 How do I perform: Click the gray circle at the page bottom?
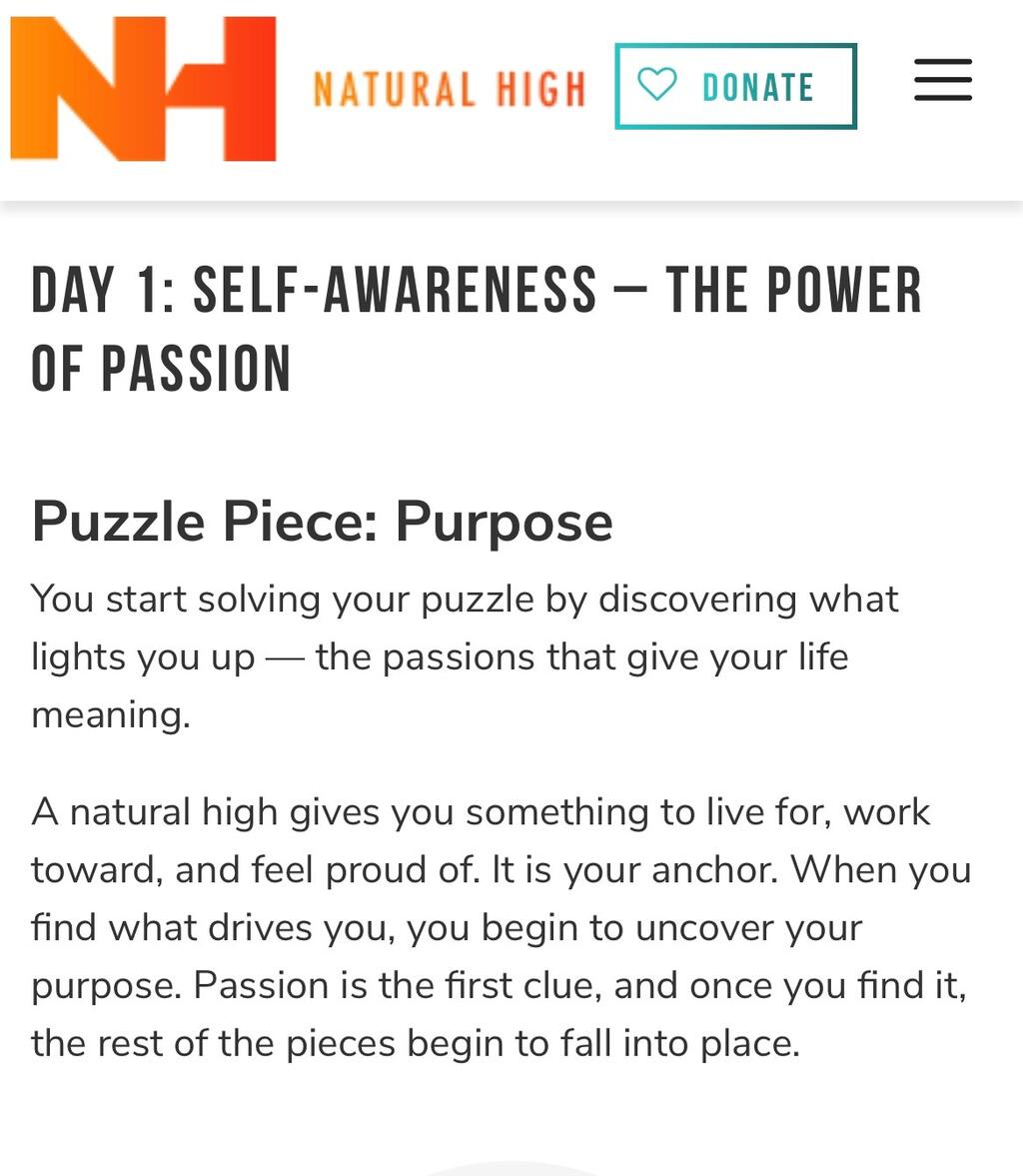pyautogui.click(x=511, y=1169)
